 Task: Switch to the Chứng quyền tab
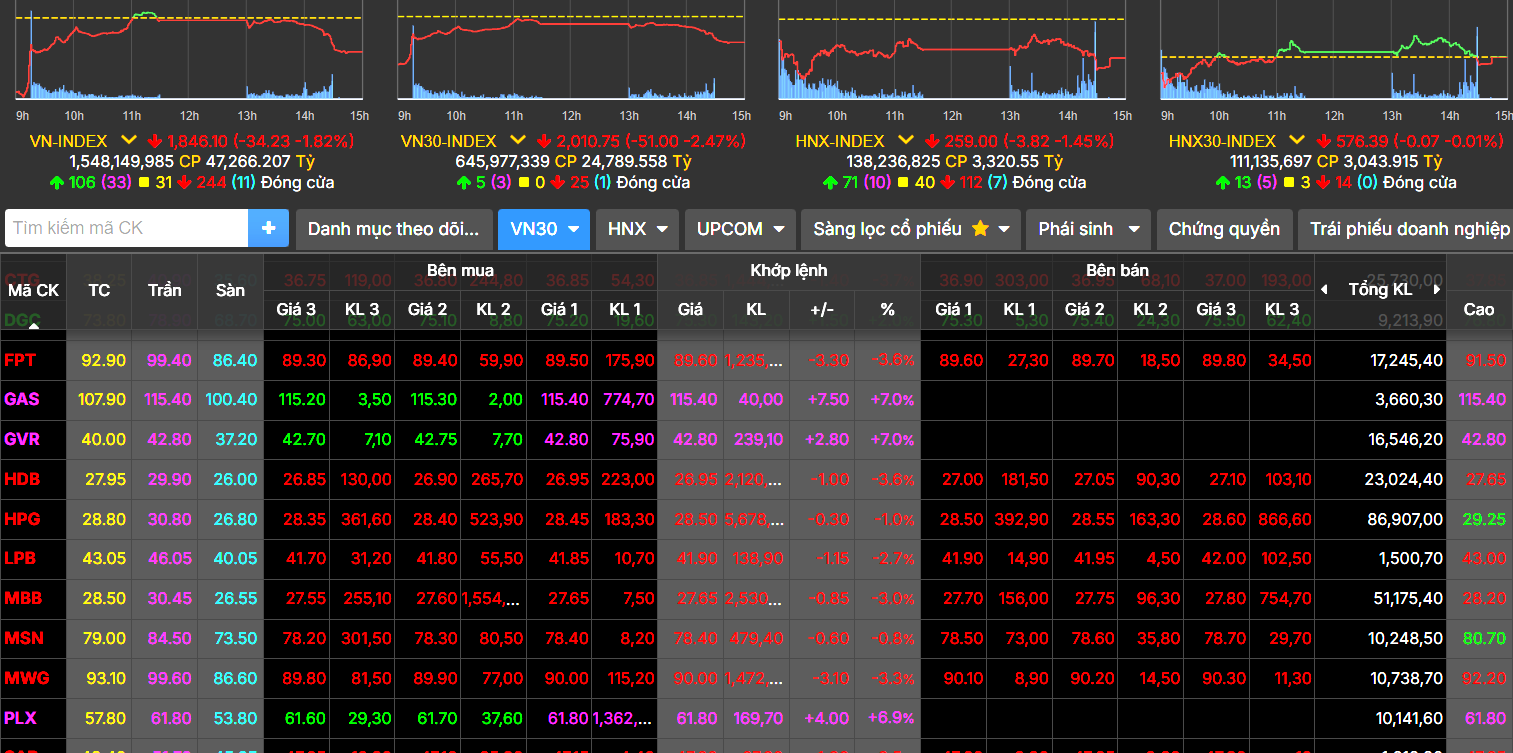(1223, 229)
